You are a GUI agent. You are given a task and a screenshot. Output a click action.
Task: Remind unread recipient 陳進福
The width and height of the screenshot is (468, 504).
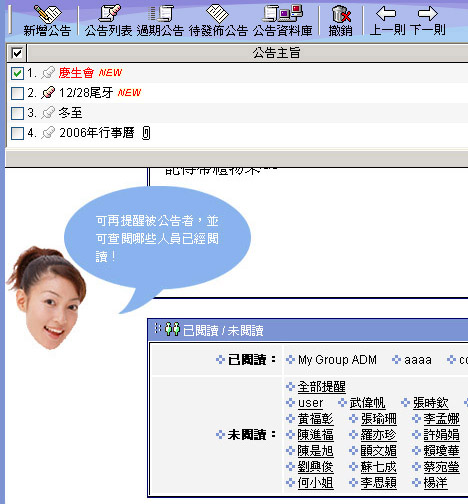(x=315, y=435)
